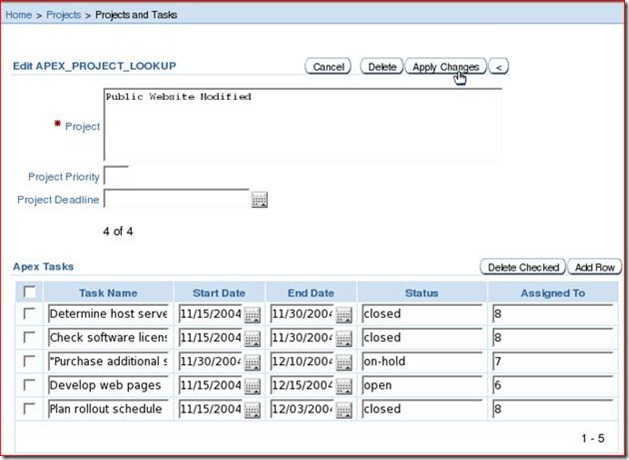
Task: Open Start Date calendar for Develop web pages row
Action: coord(252,386)
